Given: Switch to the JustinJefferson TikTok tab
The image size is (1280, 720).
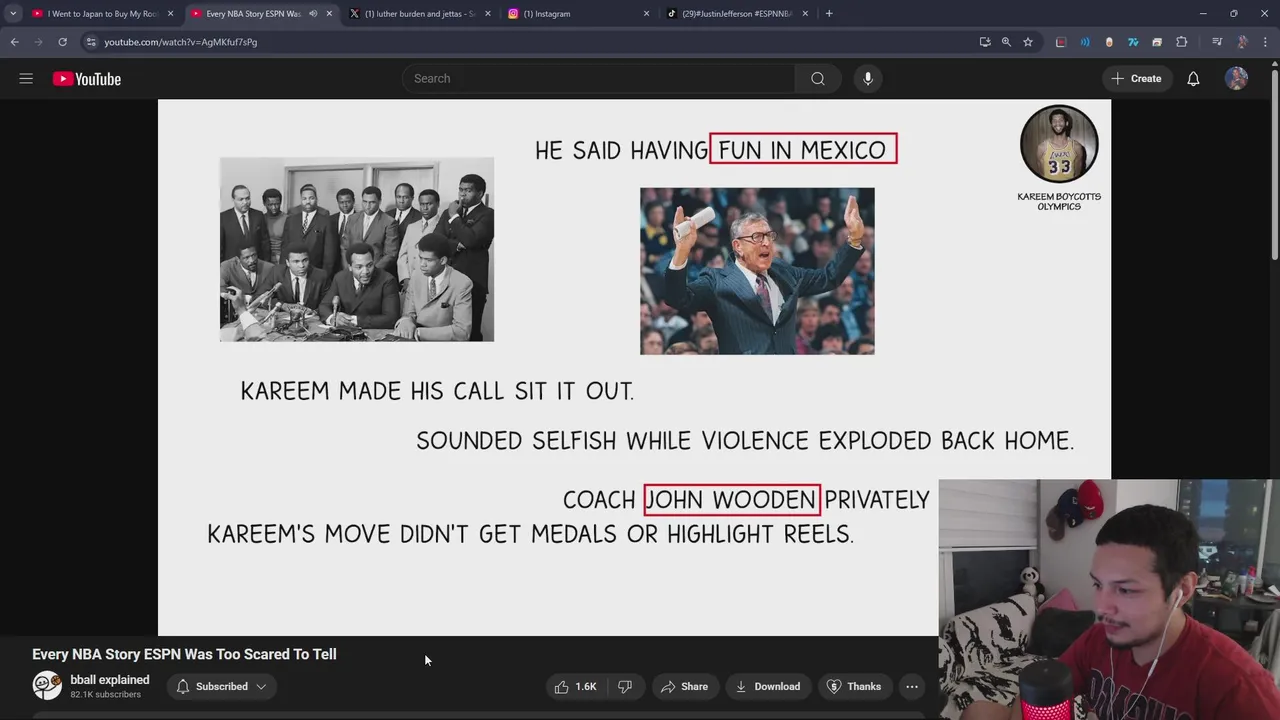Looking at the screenshot, I should [x=735, y=14].
